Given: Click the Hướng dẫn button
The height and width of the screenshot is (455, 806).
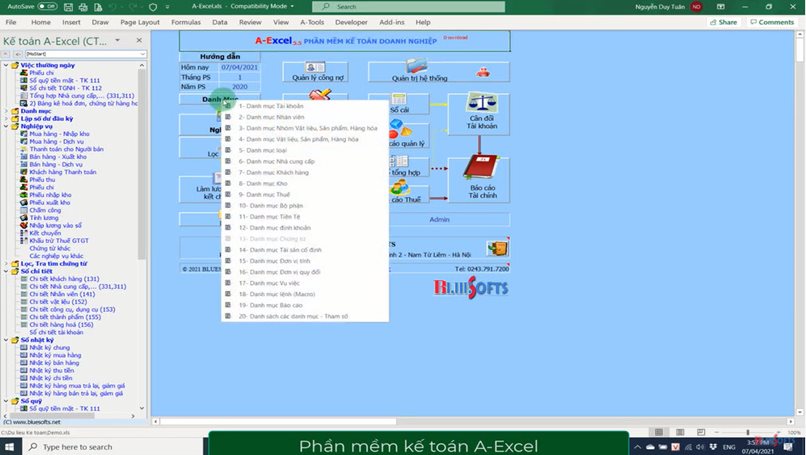Looking at the screenshot, I should (x=219, y=57).
